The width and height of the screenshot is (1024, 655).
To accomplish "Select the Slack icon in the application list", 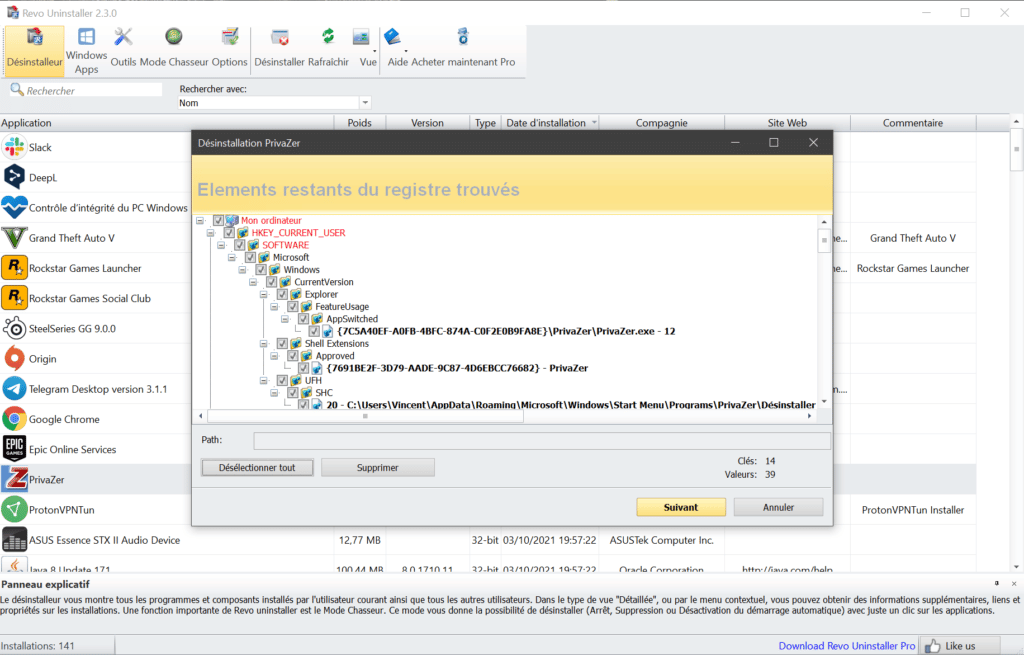I will (x=14, y=147).
